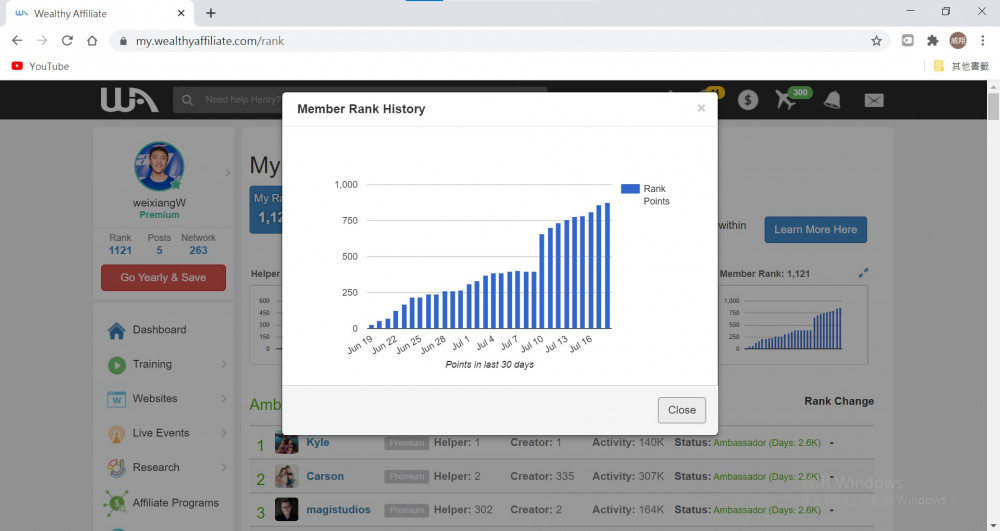Click the weixiangW username
The image size is (1000, 531).
pyautogui.click(x=159, y=203)
